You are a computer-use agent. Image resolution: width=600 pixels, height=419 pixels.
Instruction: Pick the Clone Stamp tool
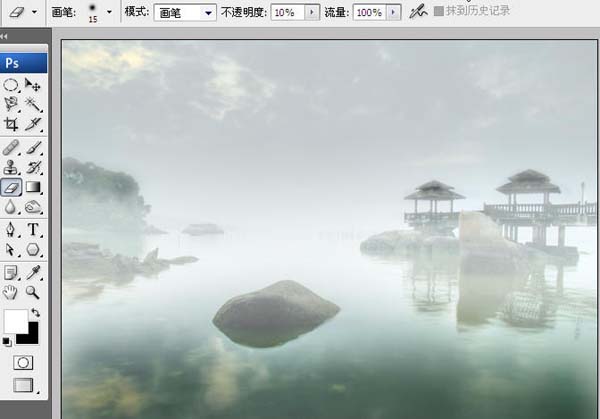11,168
